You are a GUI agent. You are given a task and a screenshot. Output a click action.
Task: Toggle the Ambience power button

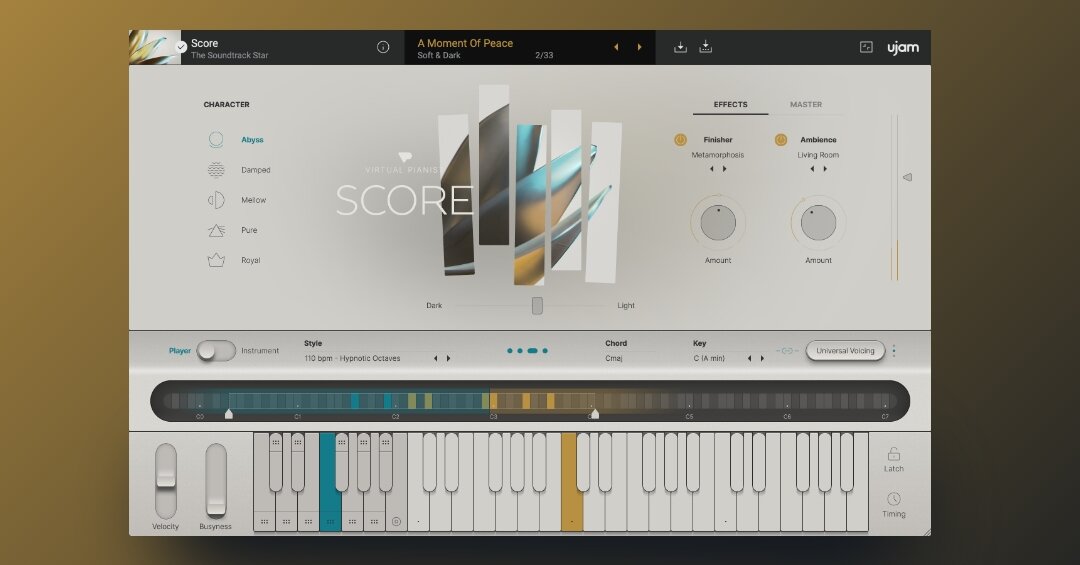[780, 140]
